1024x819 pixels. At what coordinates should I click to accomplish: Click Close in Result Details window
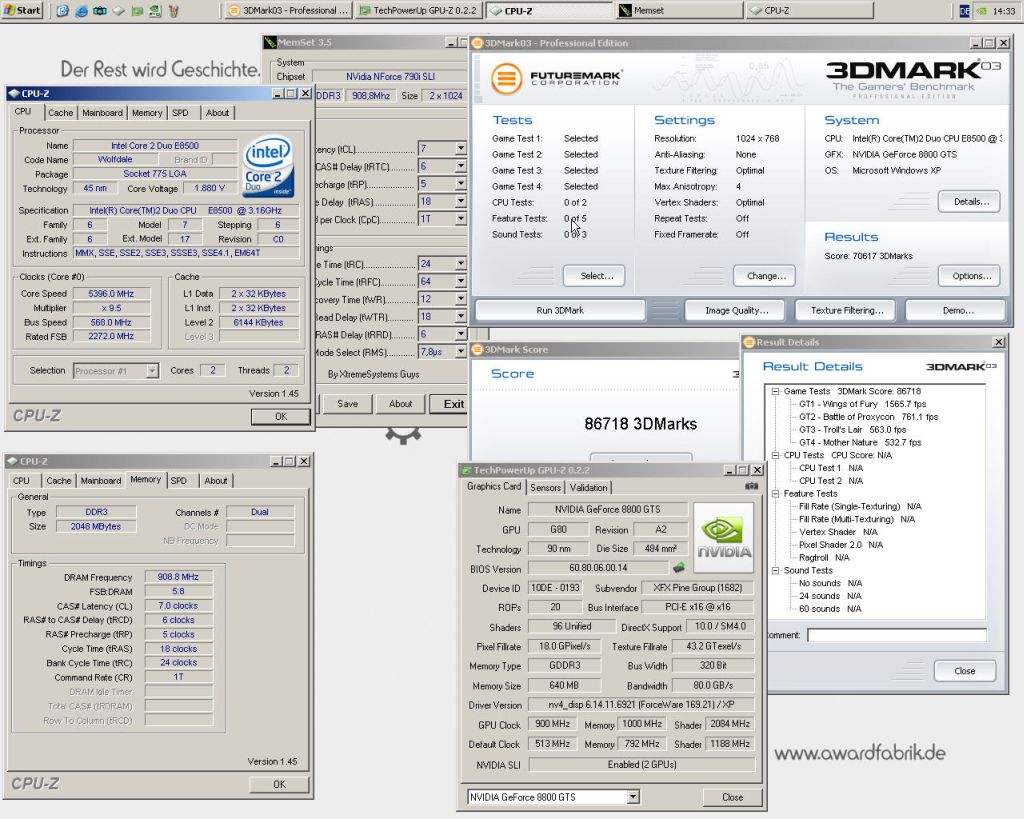click(x=965, y=671)
